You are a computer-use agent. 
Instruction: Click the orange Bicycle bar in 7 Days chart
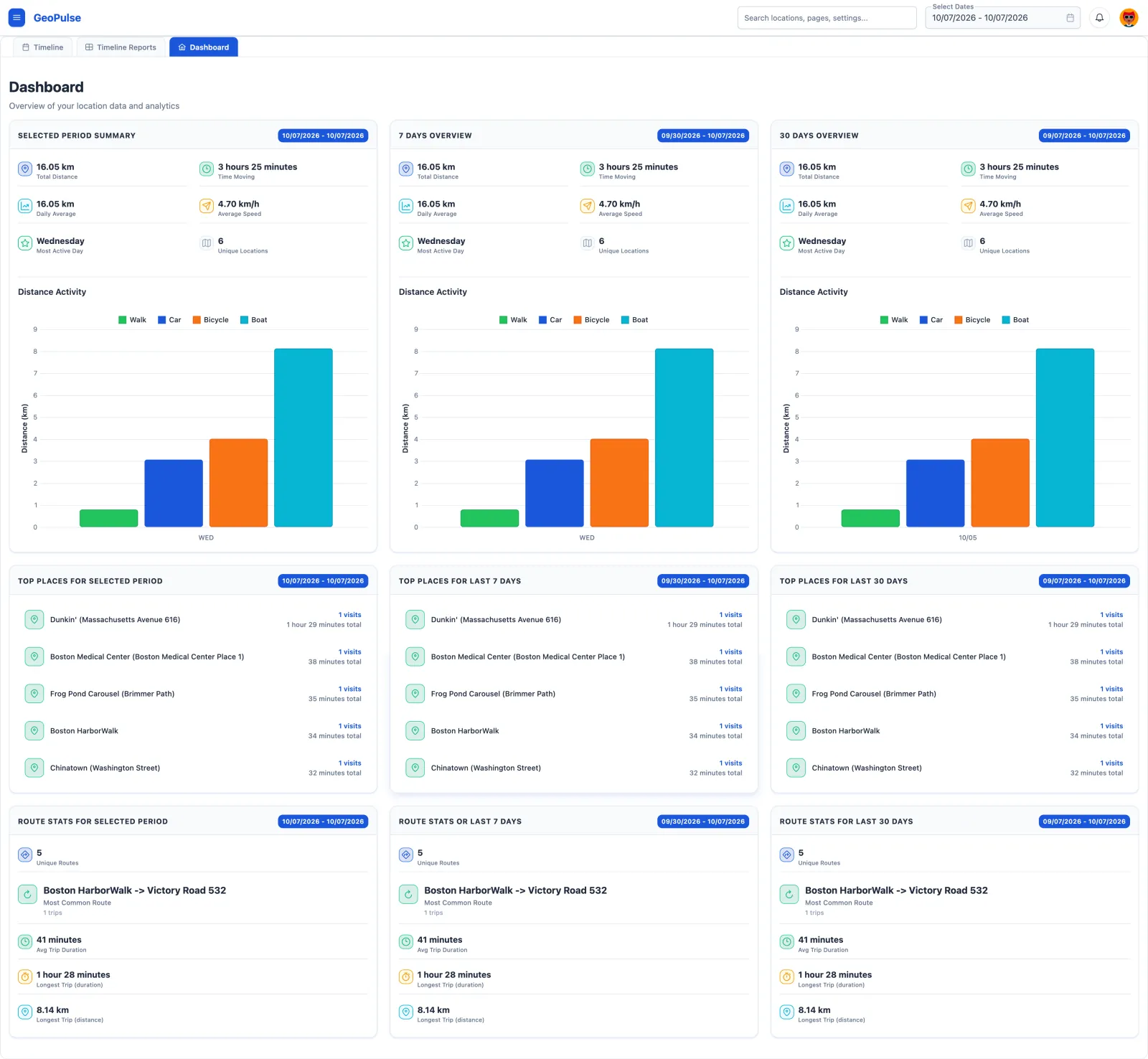619,483
